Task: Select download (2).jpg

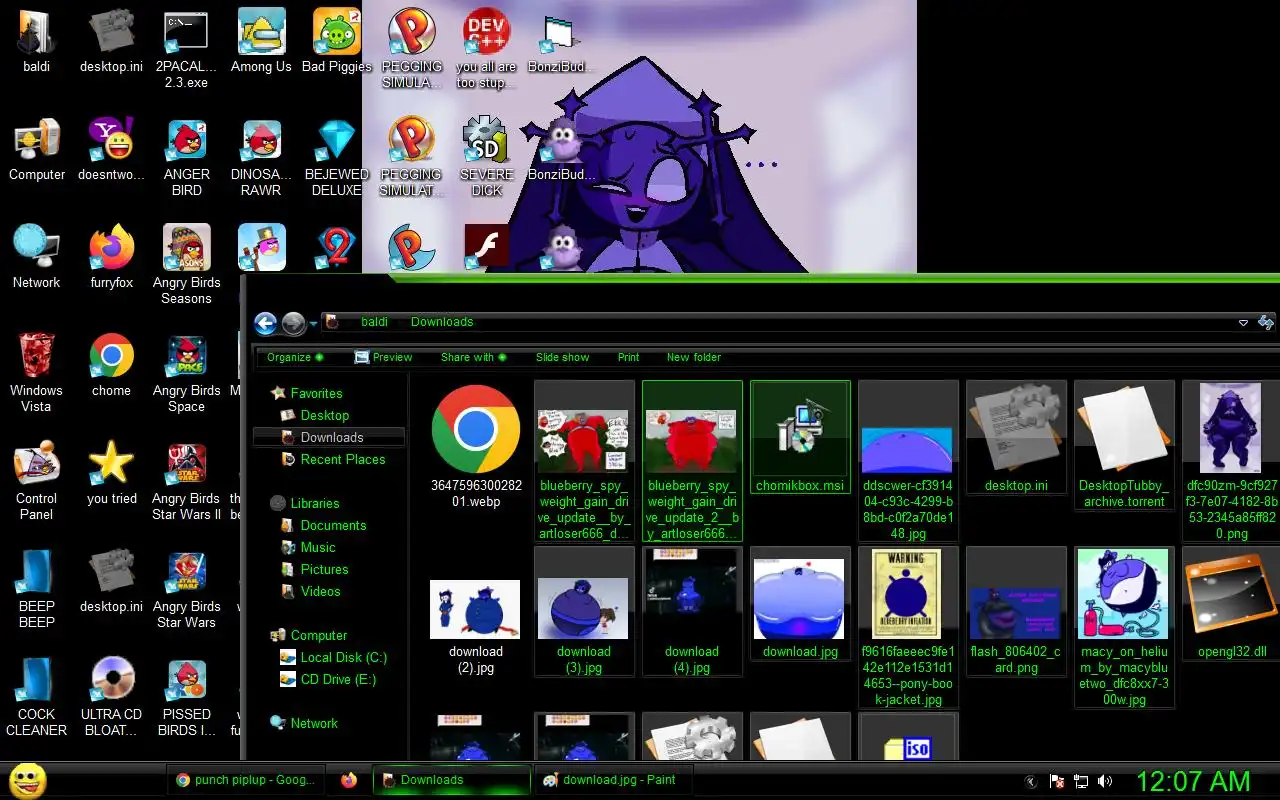Action: click(476, 612)
